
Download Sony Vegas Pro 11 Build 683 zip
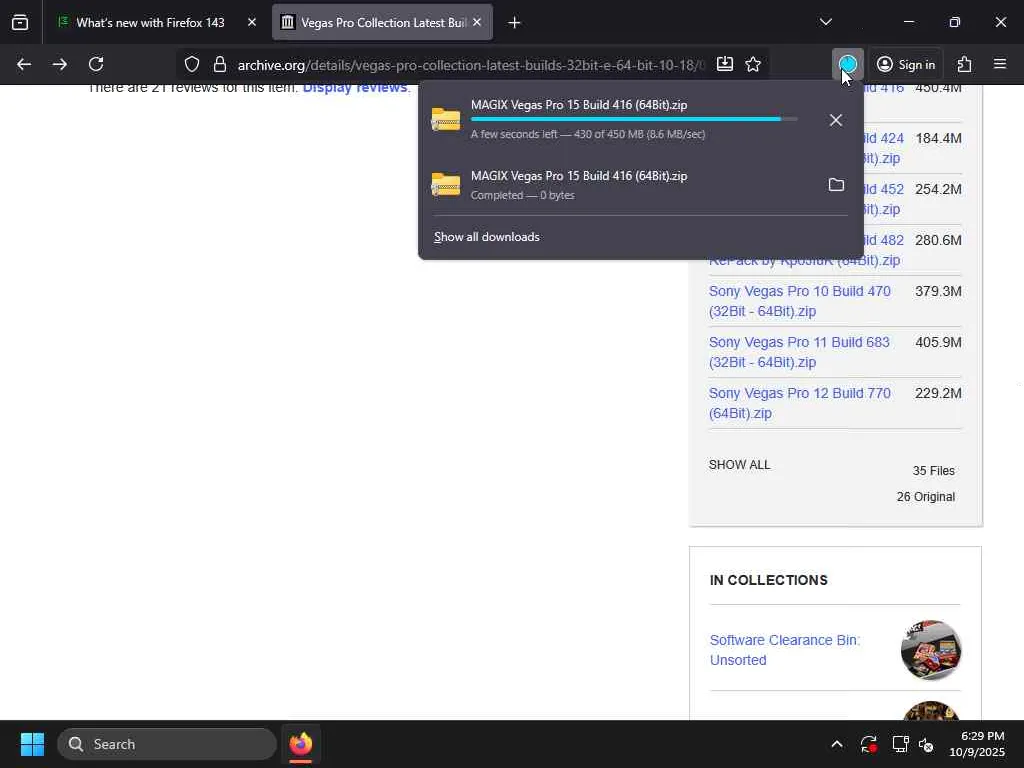[x=799, y=352]
